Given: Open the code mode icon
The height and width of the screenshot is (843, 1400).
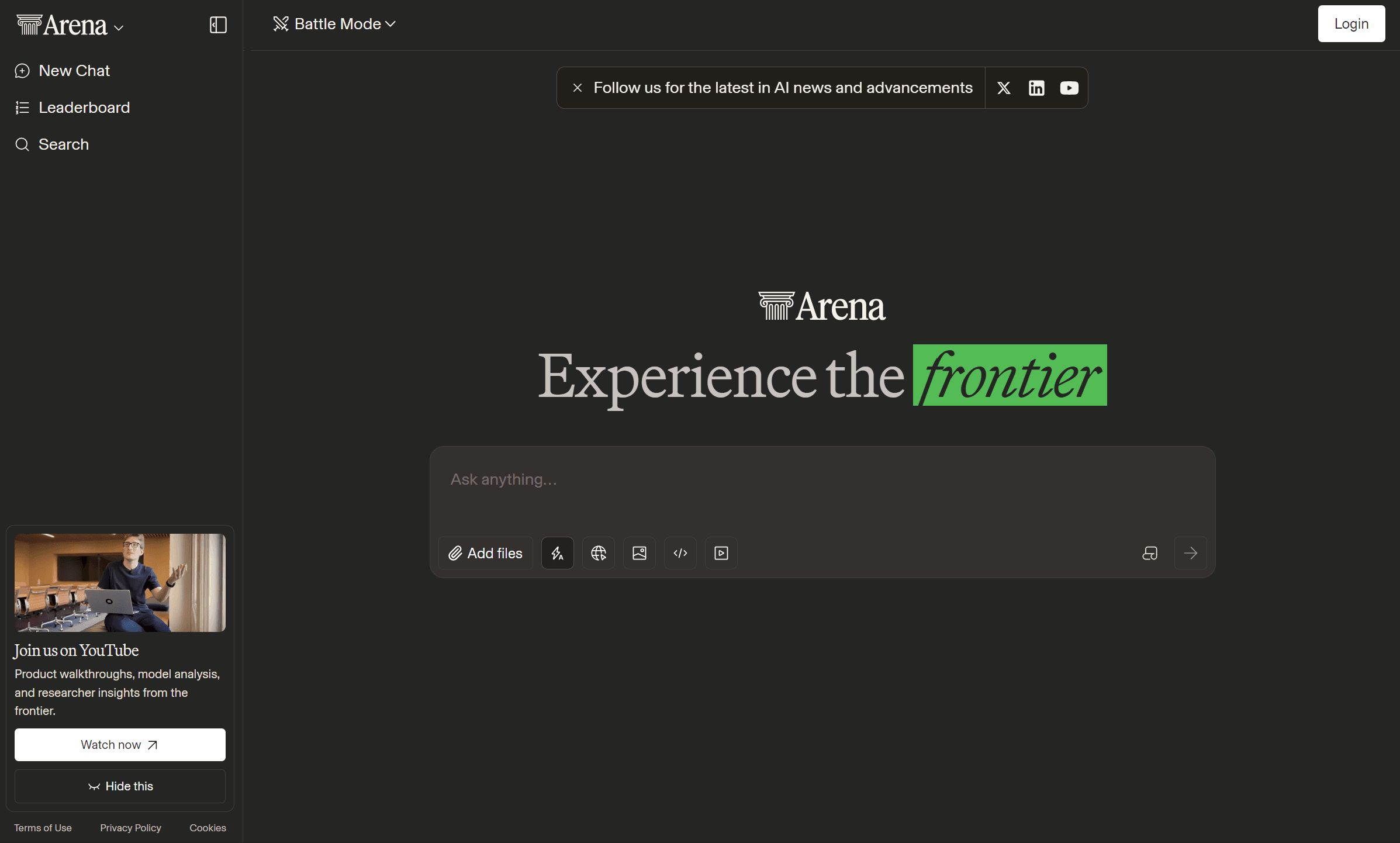Looking at the screenshot, I should pos(680,552).
